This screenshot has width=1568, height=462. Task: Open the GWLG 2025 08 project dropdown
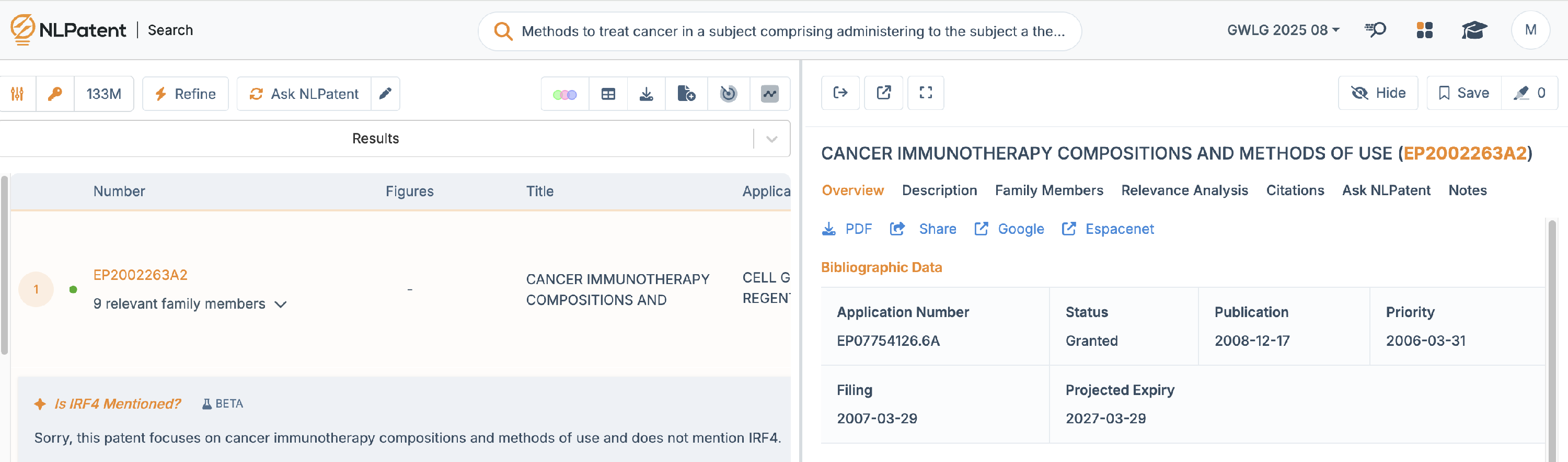tap(1283, 30)
